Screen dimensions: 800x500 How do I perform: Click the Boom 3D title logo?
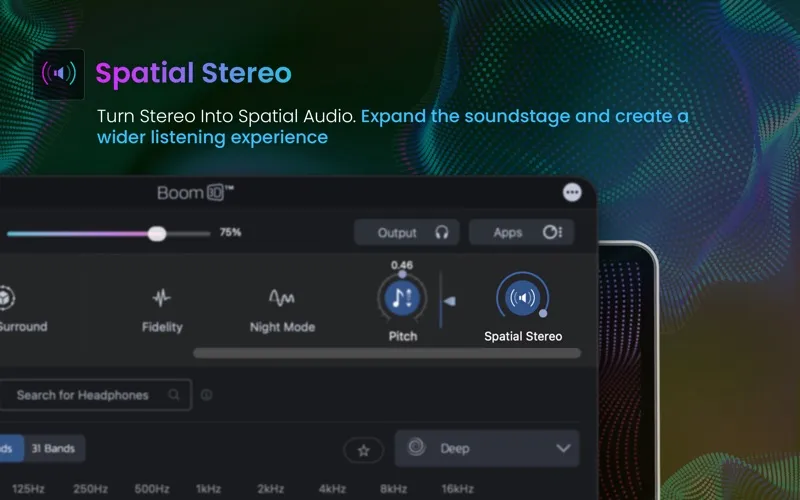(195, 193)
